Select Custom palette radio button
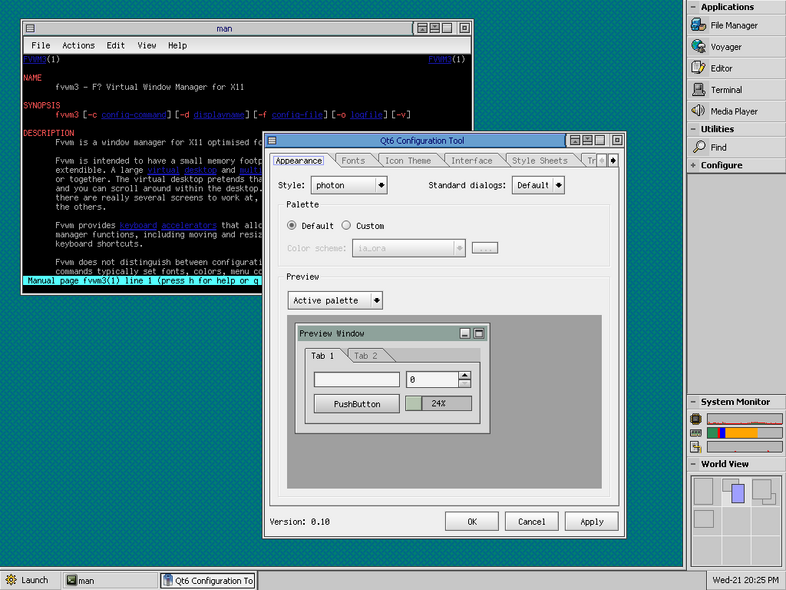786x590 pixels. tap(346, 226)
